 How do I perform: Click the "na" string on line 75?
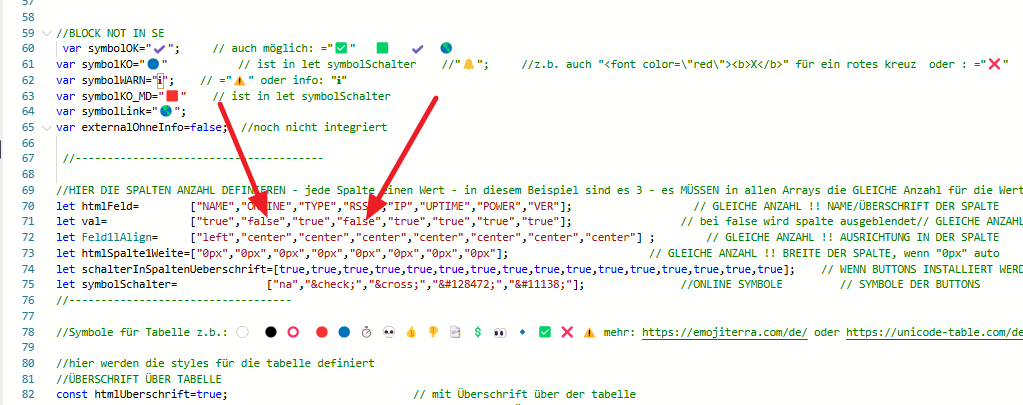[285, 284]
